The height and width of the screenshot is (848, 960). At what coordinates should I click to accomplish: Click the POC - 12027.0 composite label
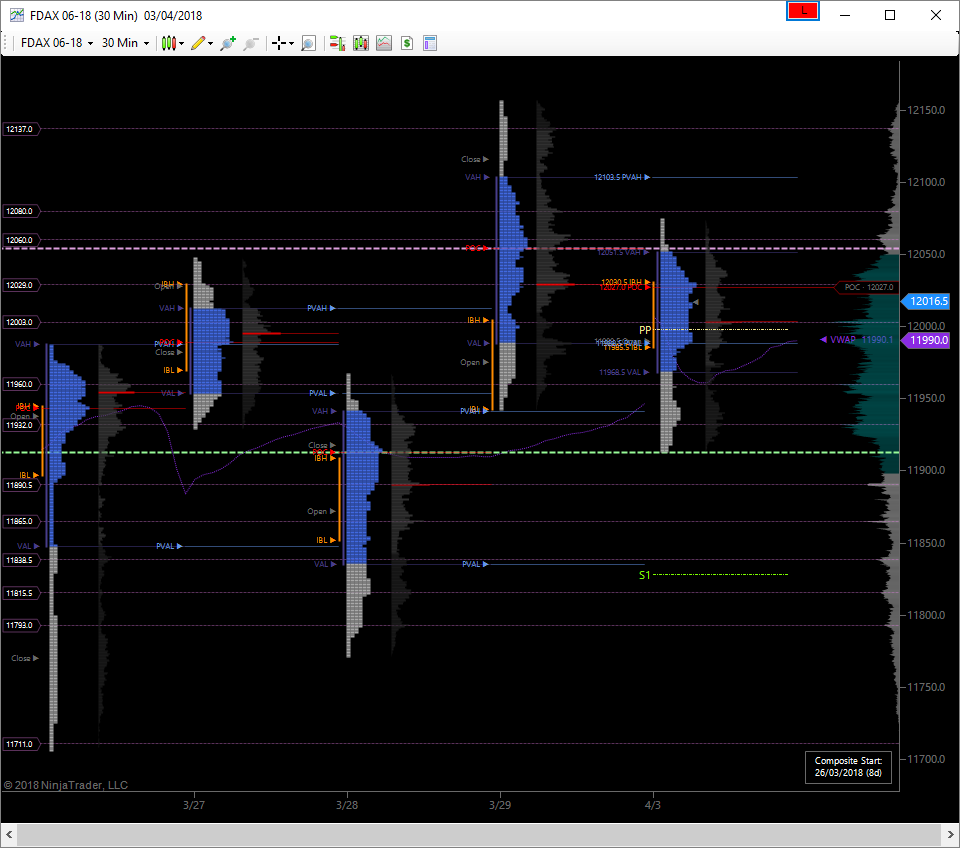coord(866,287)
